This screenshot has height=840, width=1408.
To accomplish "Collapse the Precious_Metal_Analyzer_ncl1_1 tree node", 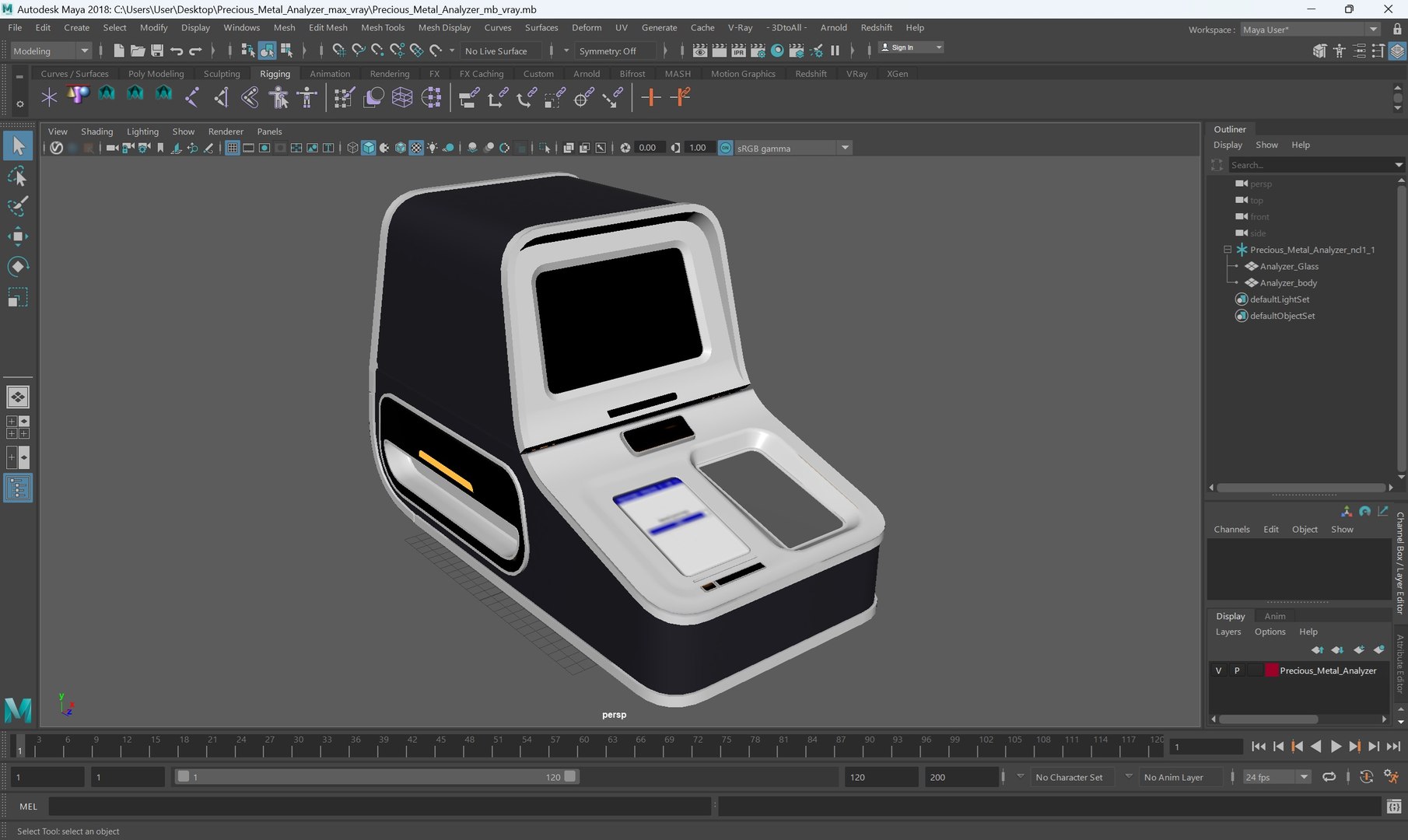I will pos(1228,250).
